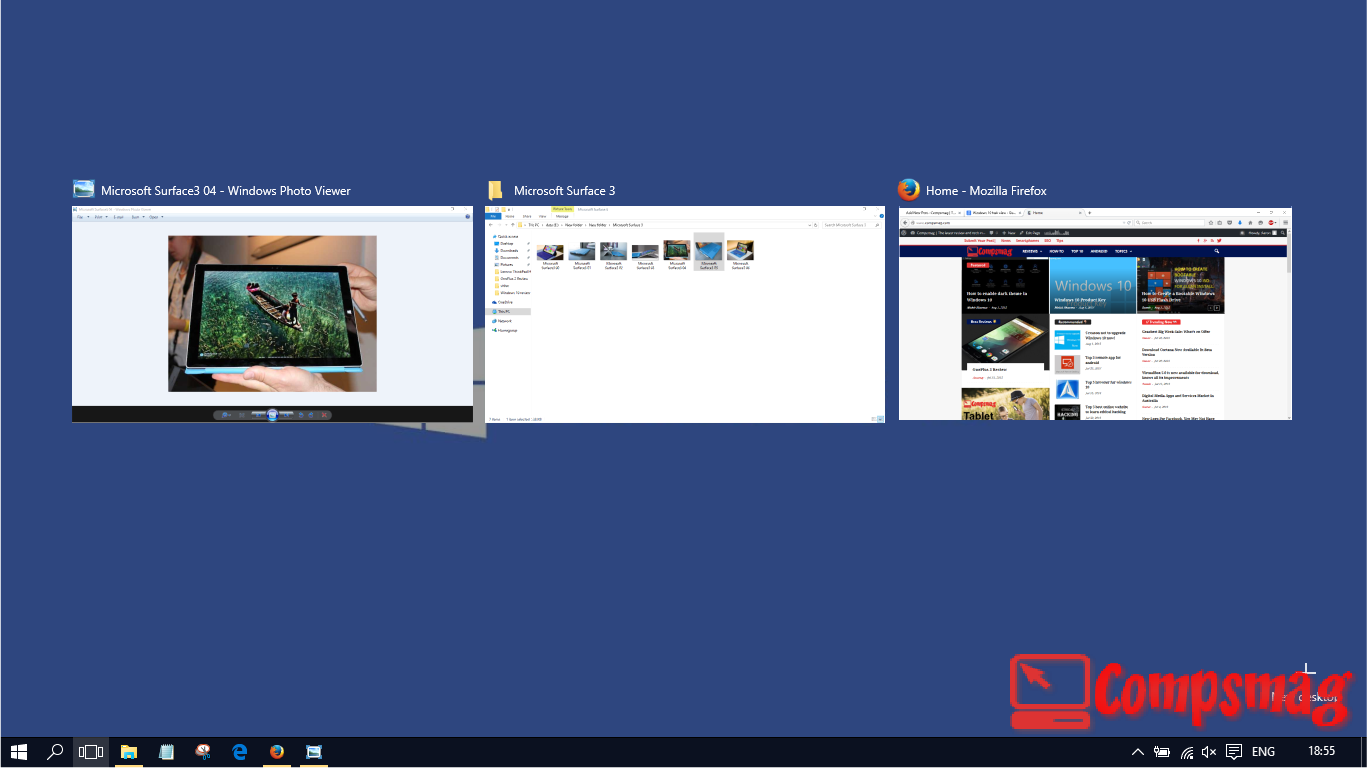This screenshot has width=1369, height=769.
Task: Open Microsoft Edge from the taskbar
Action: pyautogui.click(x=240, y=752)
